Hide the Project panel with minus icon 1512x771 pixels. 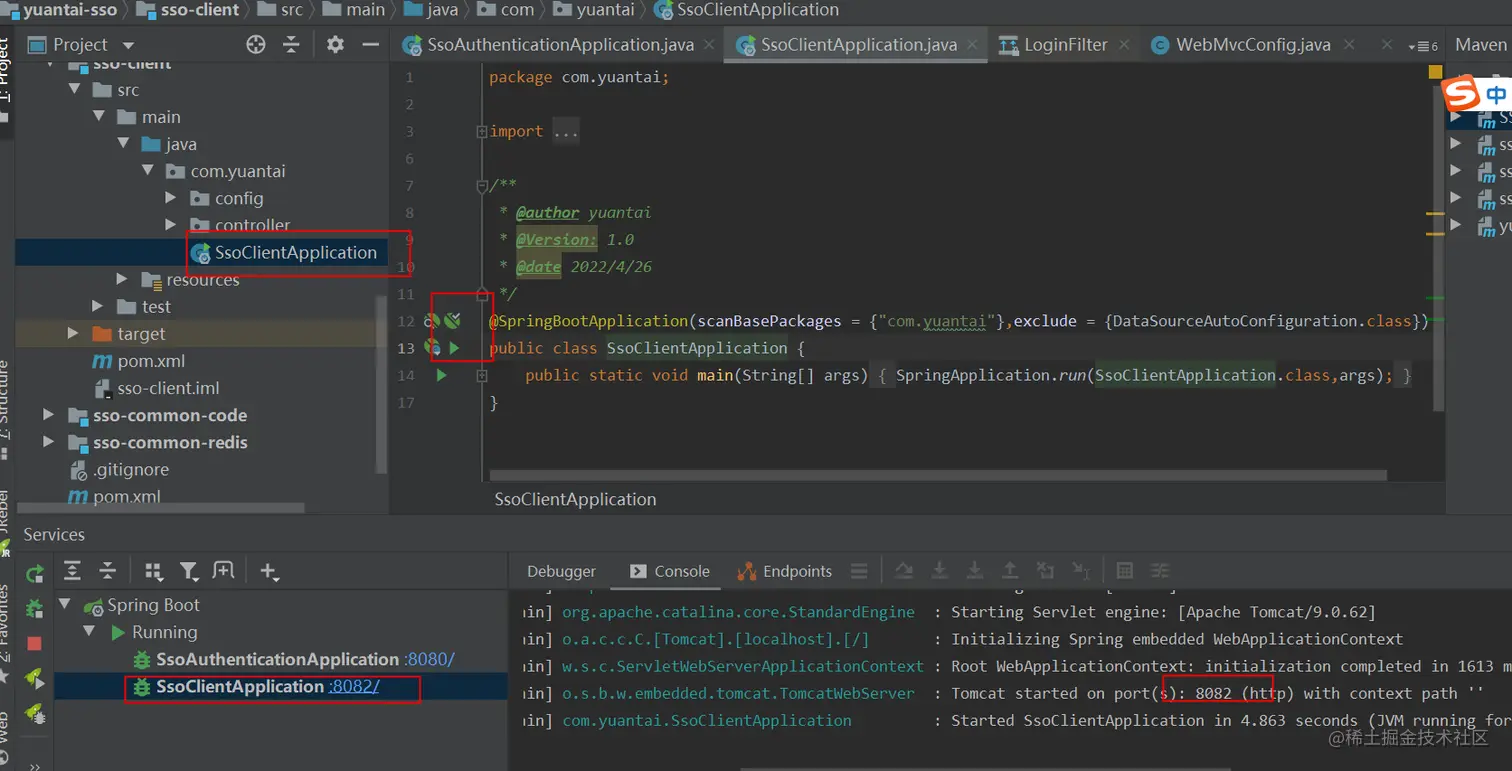point(371,44)
